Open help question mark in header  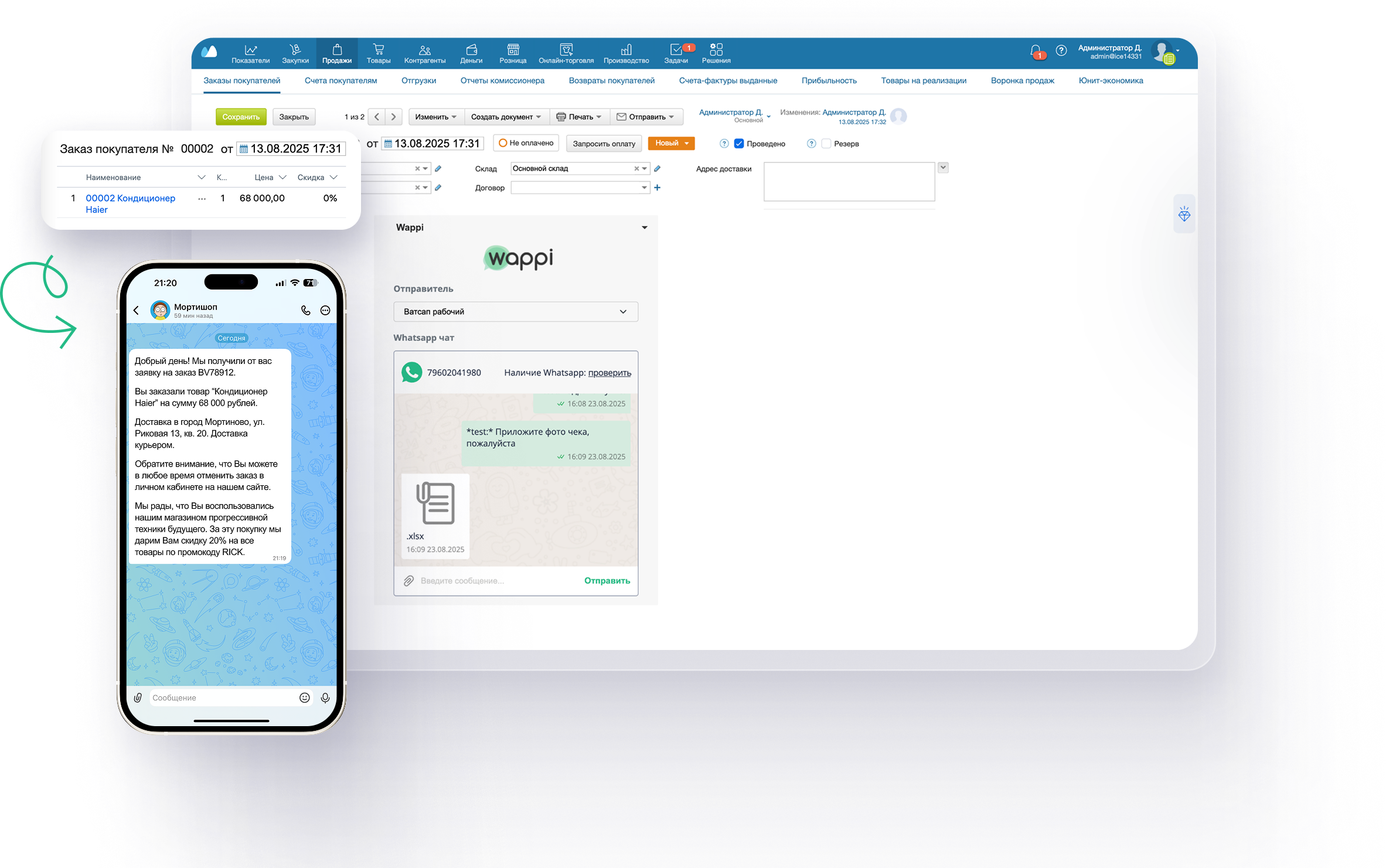(x=1061, y=51)
